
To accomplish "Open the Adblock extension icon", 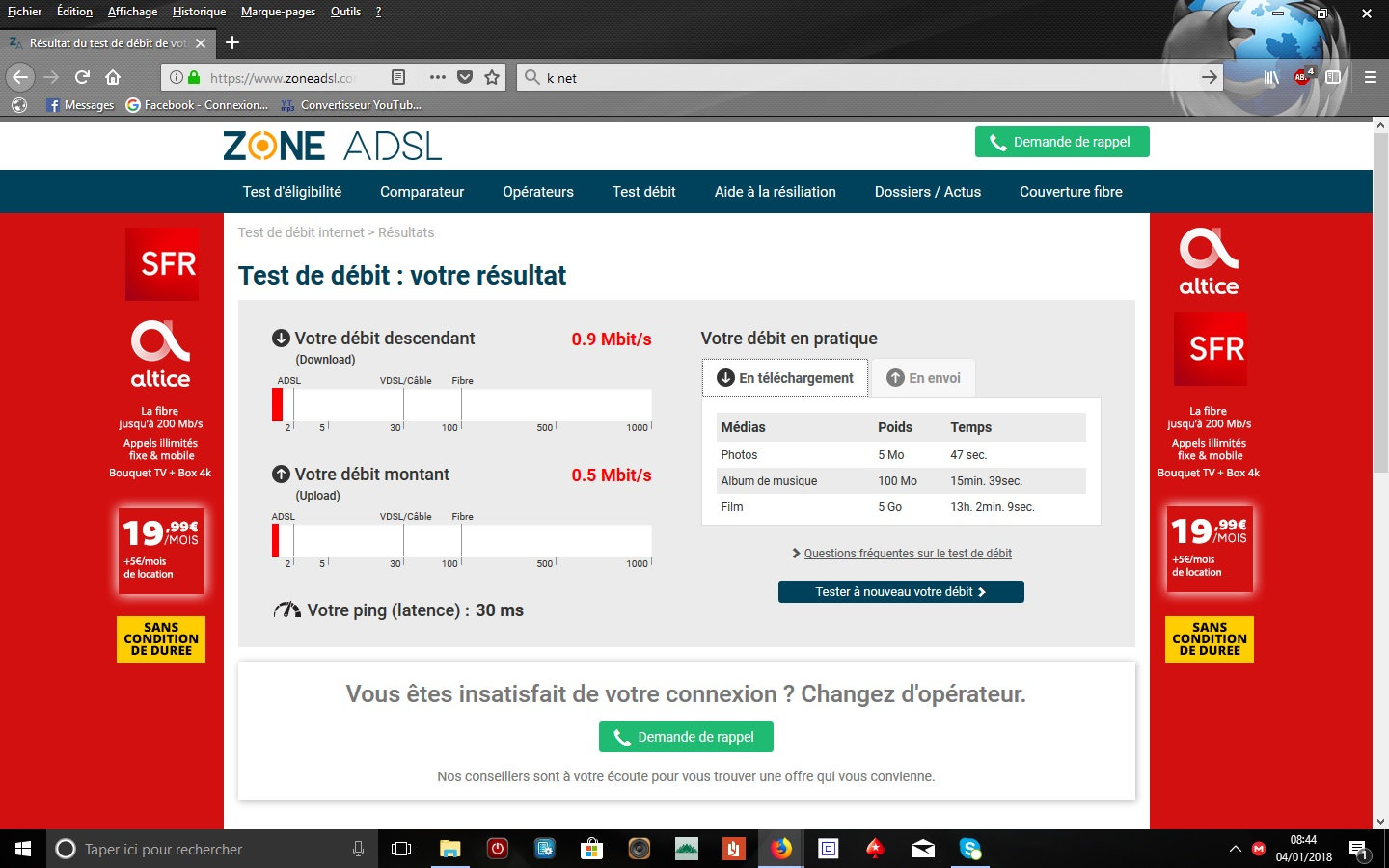I will click(x=1302, y=77).
